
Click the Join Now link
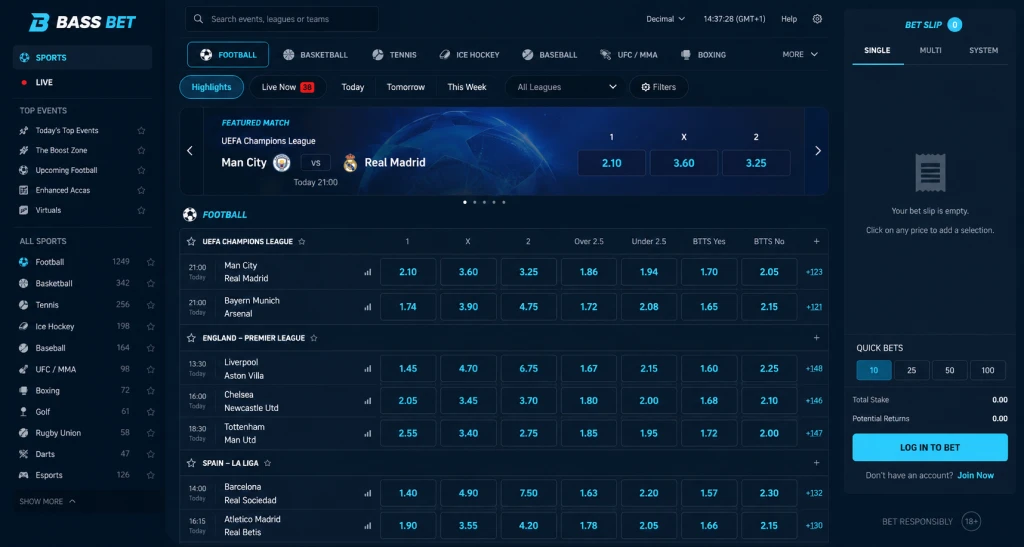point(975,475)
